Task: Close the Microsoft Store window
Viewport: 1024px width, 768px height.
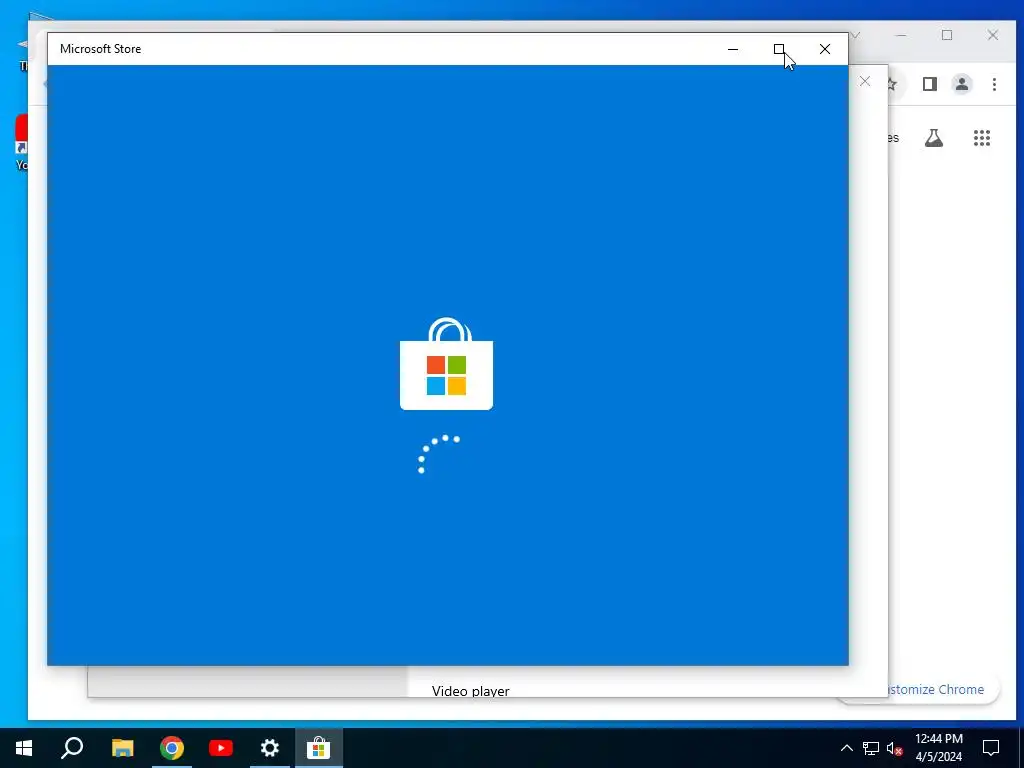Action: 825,49
